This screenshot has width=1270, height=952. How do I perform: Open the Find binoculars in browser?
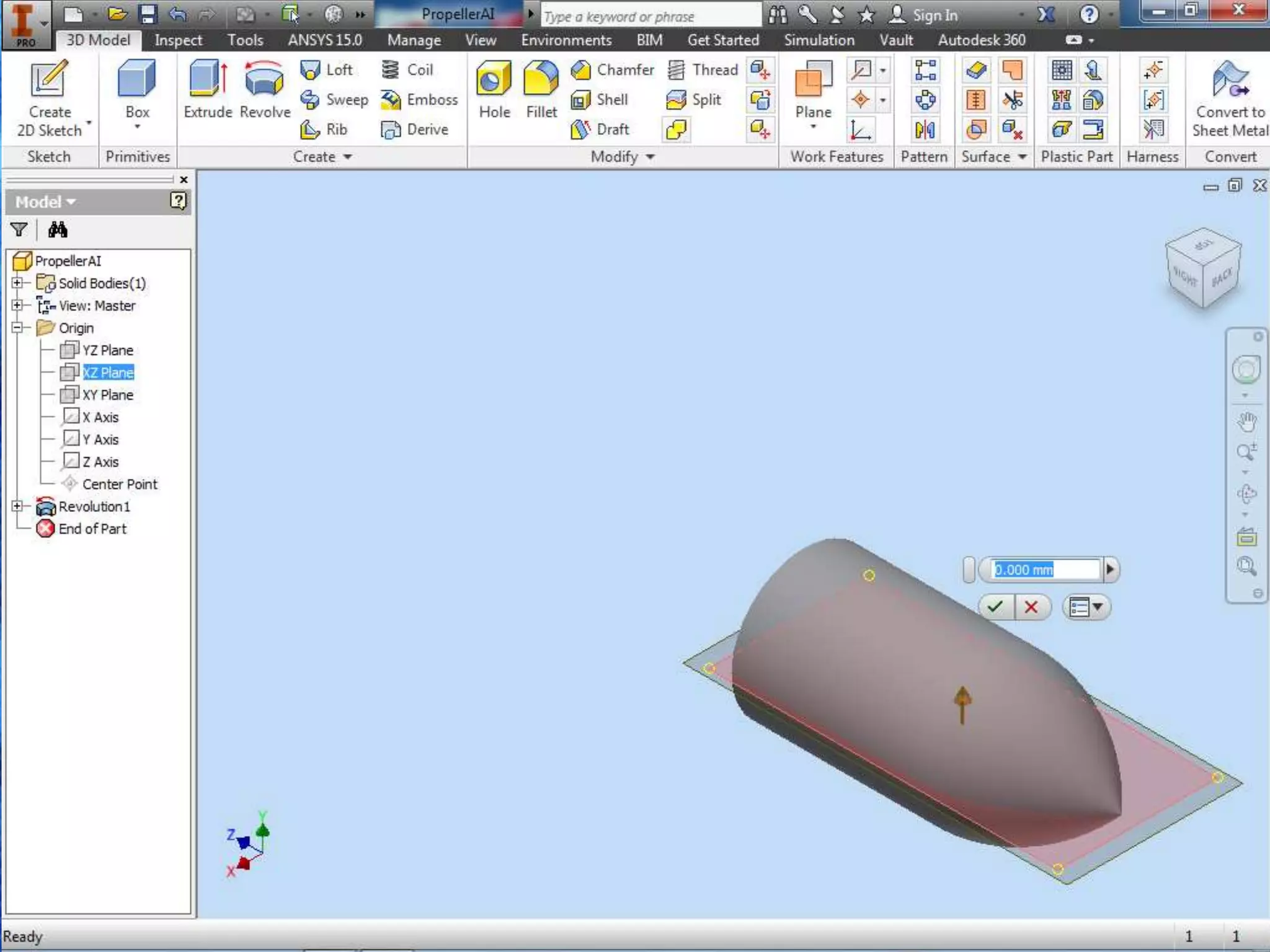(x=58, y=230)
